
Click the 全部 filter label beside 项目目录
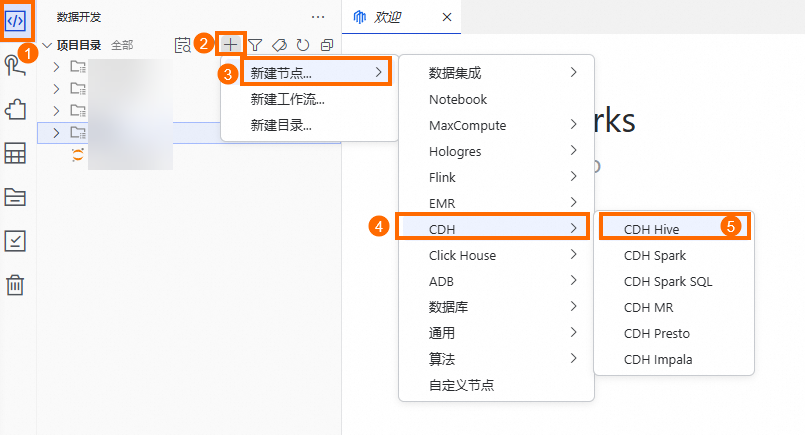point(122,45)
